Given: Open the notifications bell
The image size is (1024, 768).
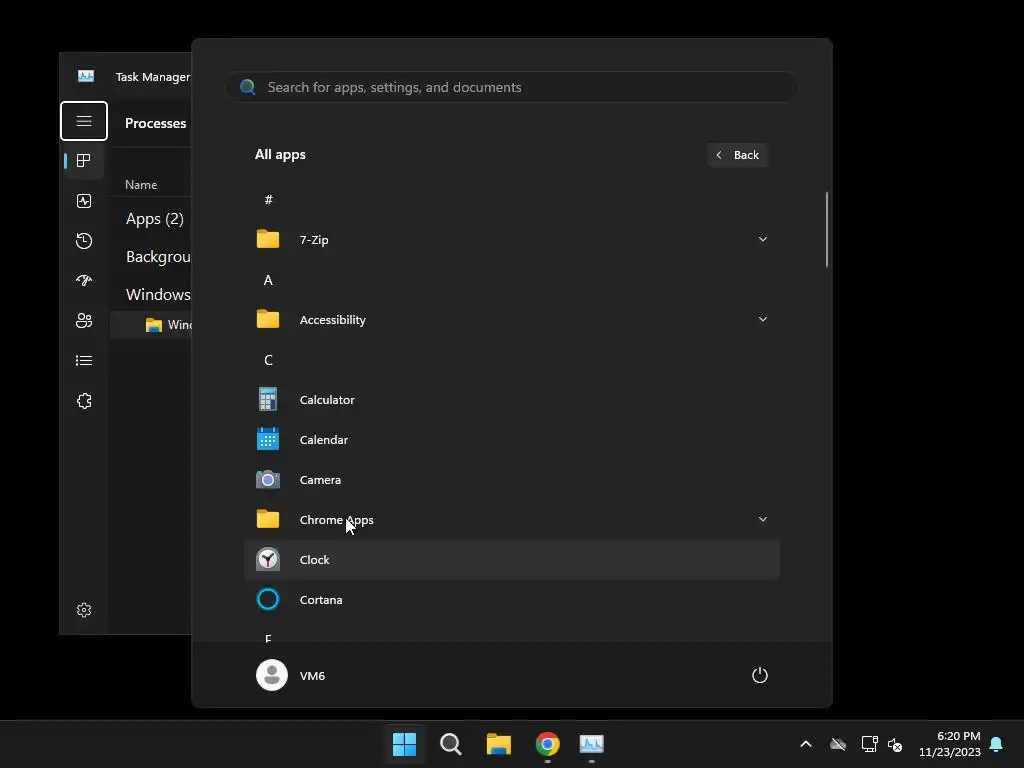Looking at the screenshot, I should (x=996, y=744).
